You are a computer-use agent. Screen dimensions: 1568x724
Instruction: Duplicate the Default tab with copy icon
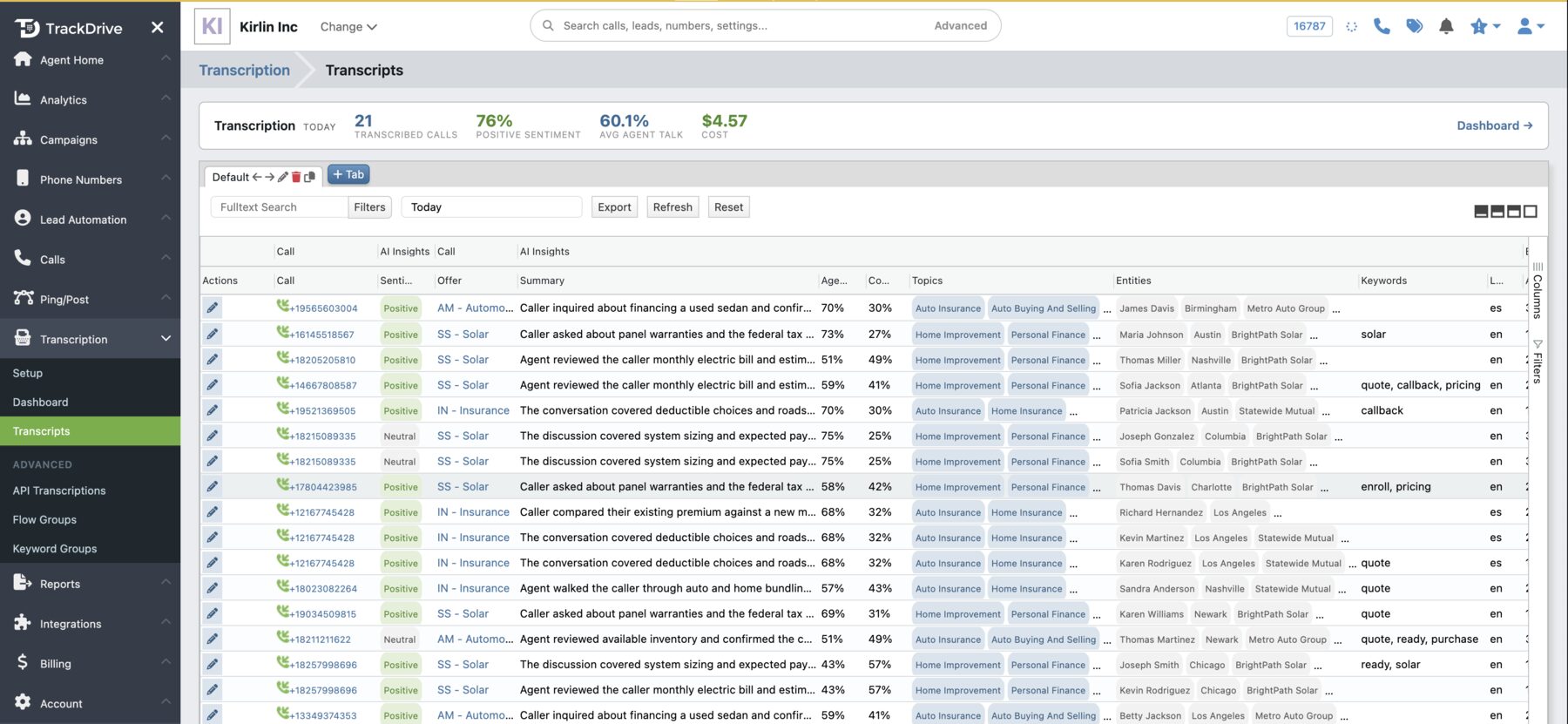309,177
